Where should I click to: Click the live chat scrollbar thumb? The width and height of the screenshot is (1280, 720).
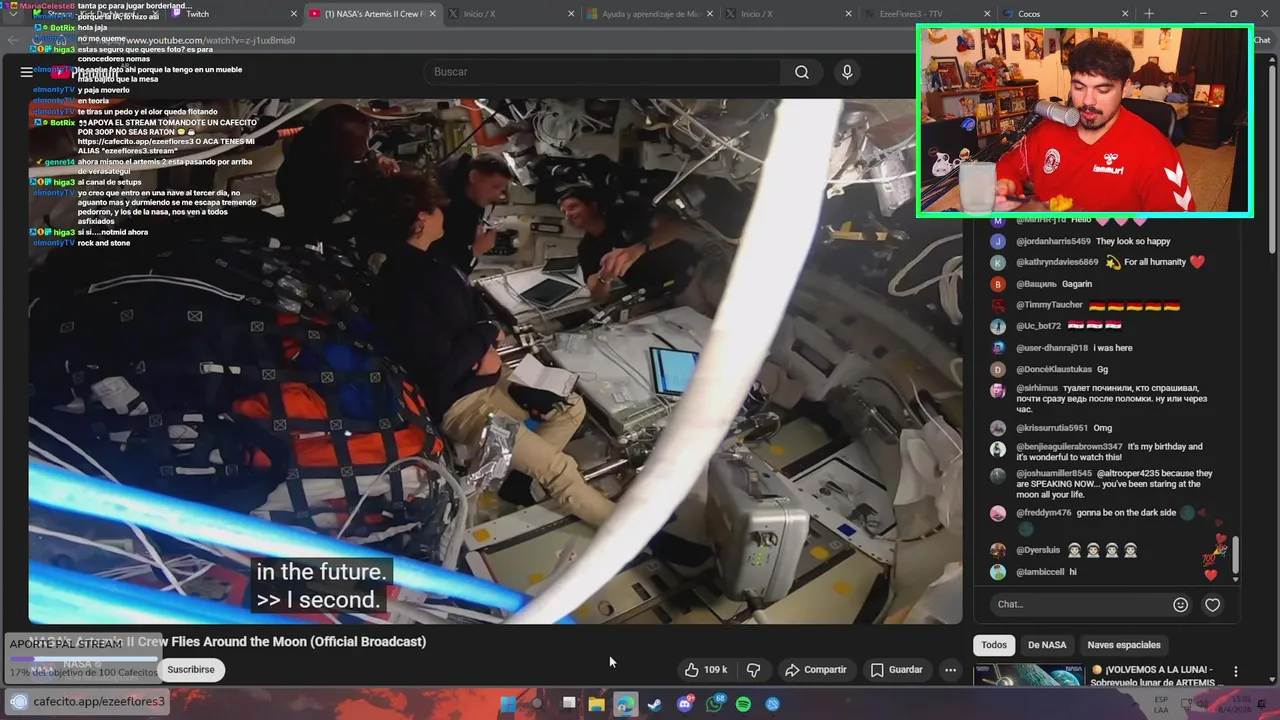(x=1235, y=554)
